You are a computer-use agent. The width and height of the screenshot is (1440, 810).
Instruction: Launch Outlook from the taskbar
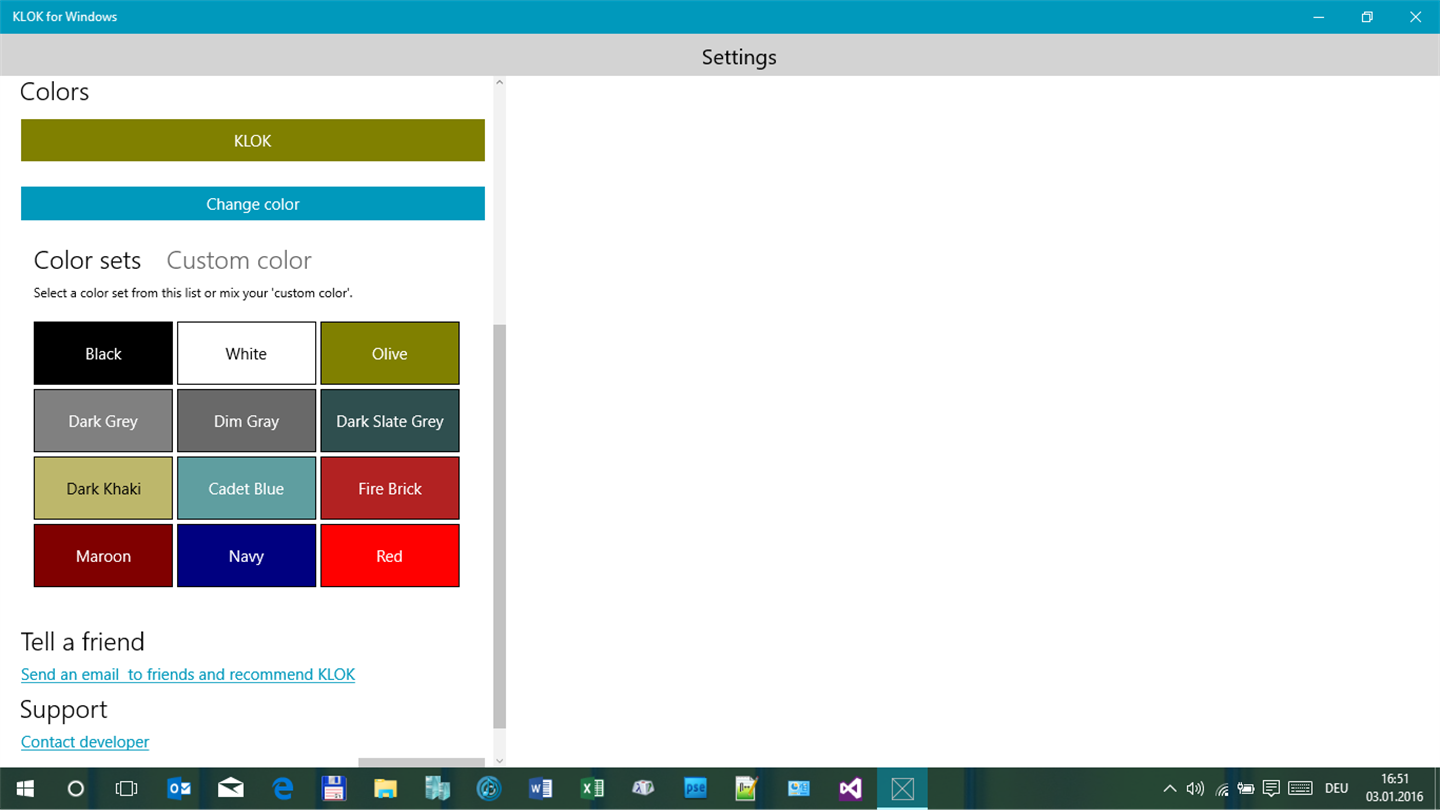pos(179,789)
